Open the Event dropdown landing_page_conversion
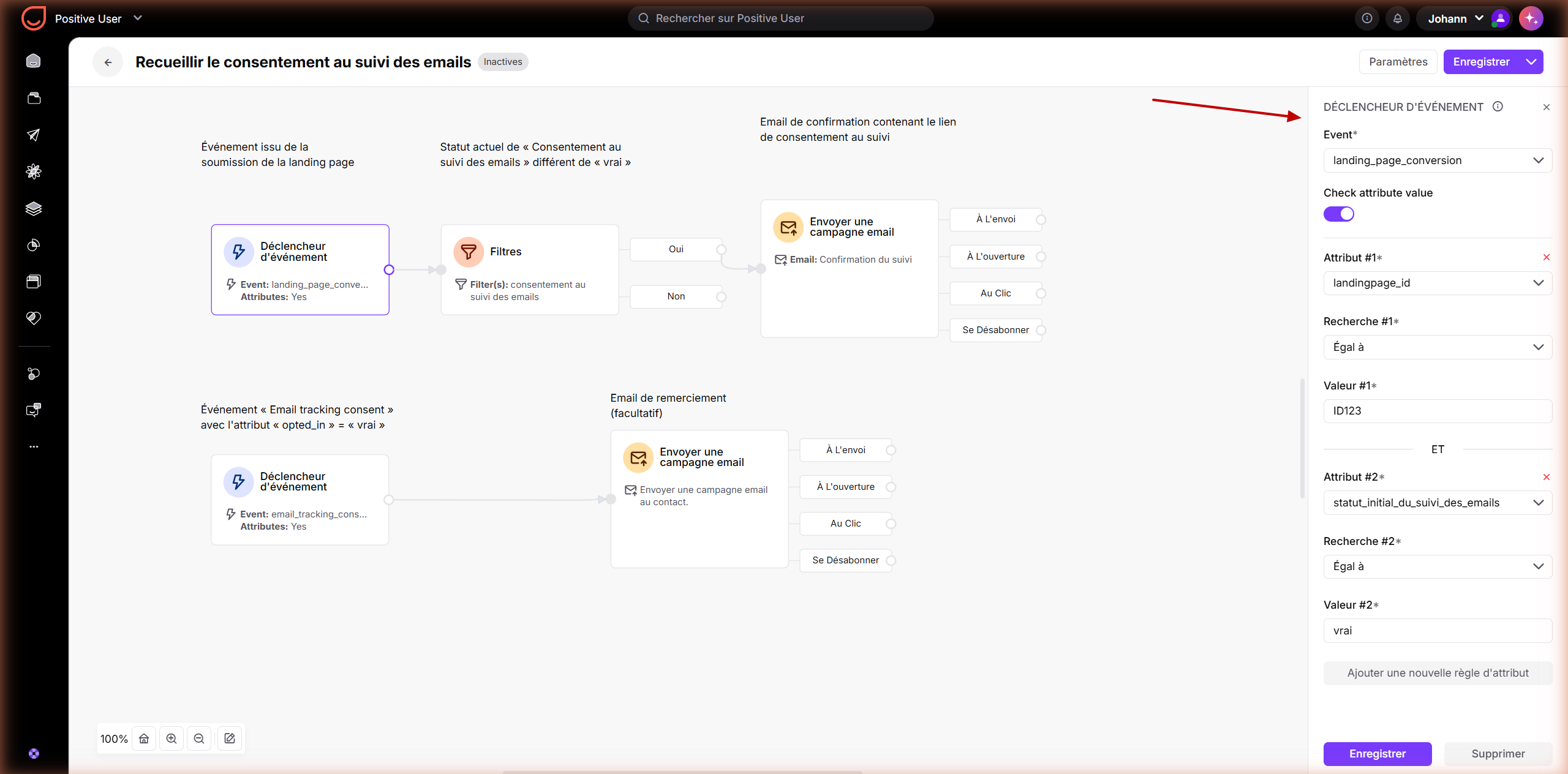The image size is (1568, 774). point(1438,160)
